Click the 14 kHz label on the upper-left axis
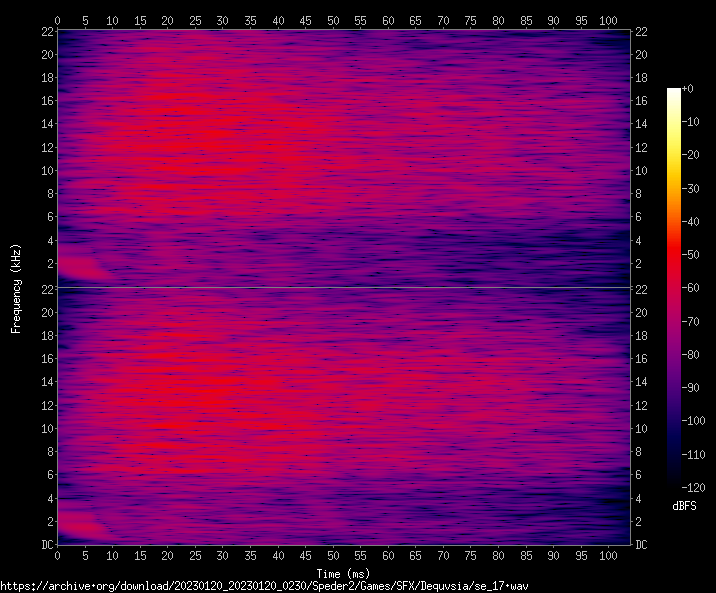 tap(46, 125)
